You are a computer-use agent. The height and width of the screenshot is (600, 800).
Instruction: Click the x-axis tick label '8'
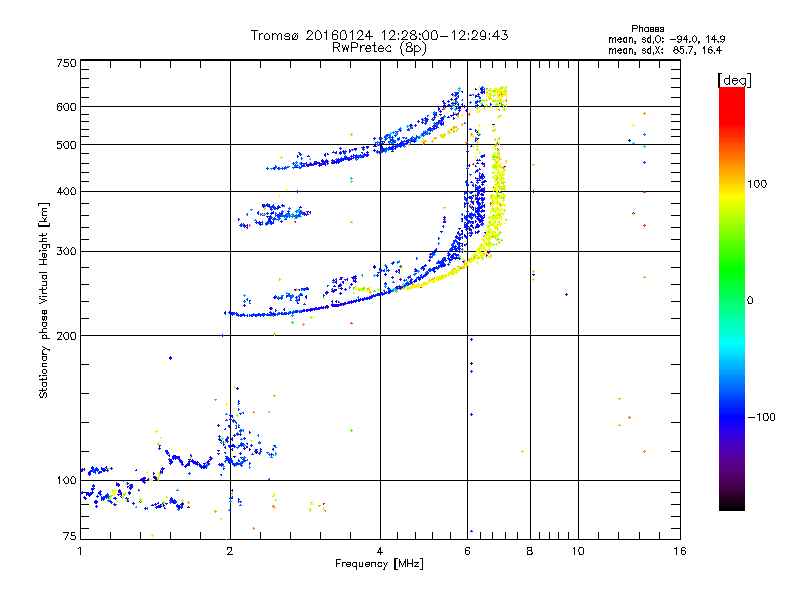[x=530, y=551]
